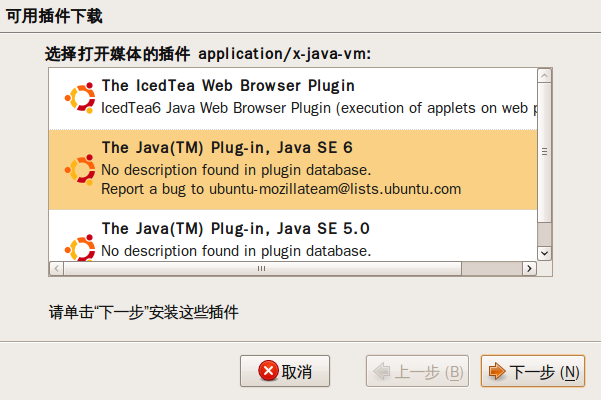The image size is (601, 400).
Task: Click the orange arrow icon on 下一步 button
Action: 497,371
